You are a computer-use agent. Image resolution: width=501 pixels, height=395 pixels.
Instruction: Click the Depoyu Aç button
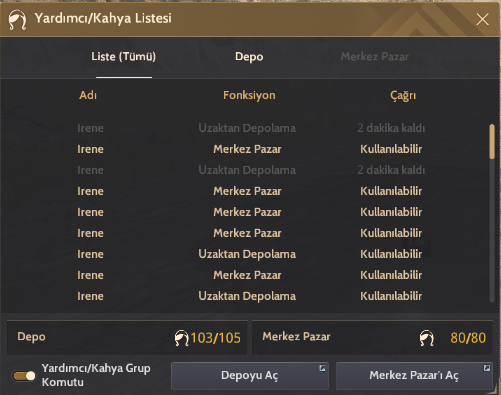250,376
